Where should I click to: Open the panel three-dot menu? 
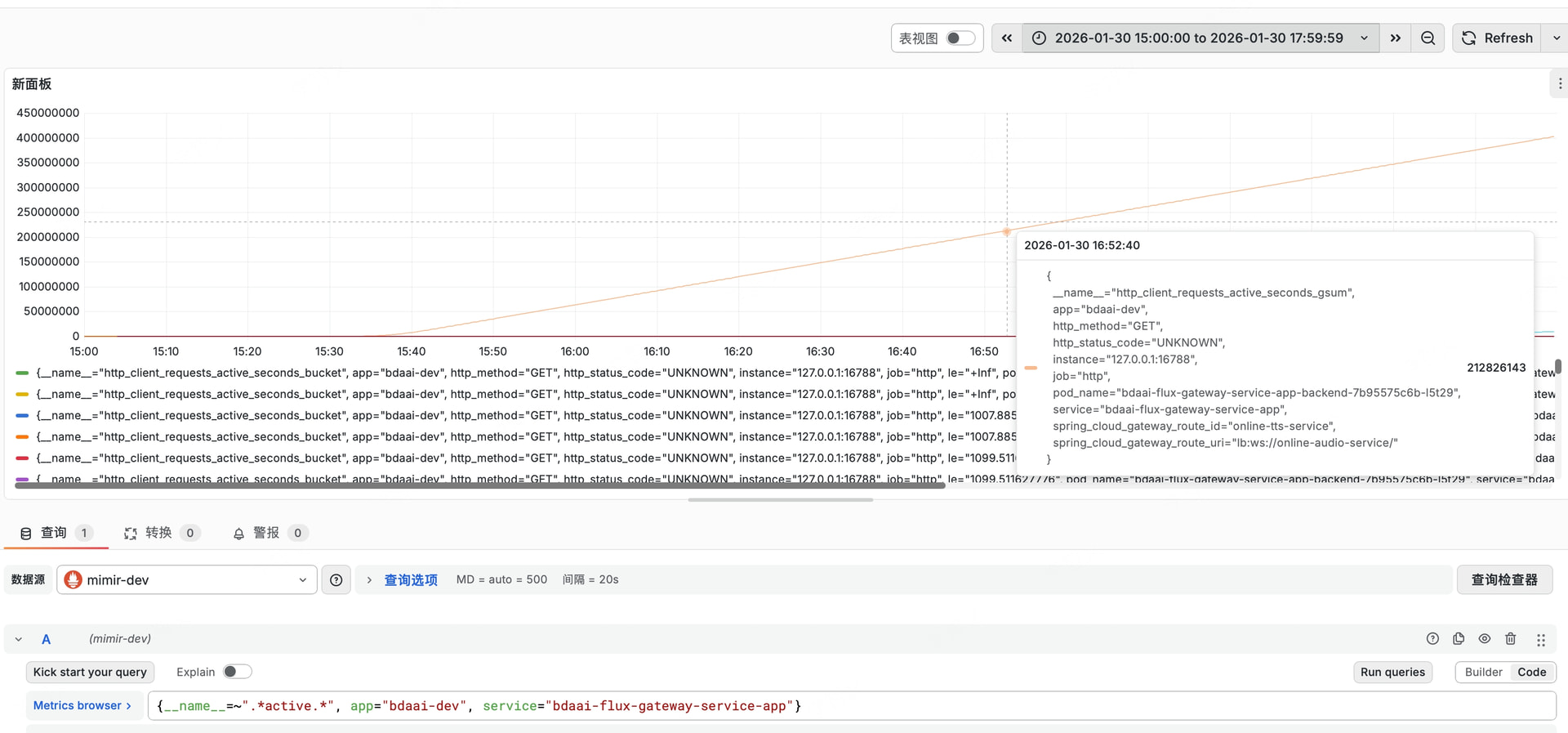(x=1560, y=83)
